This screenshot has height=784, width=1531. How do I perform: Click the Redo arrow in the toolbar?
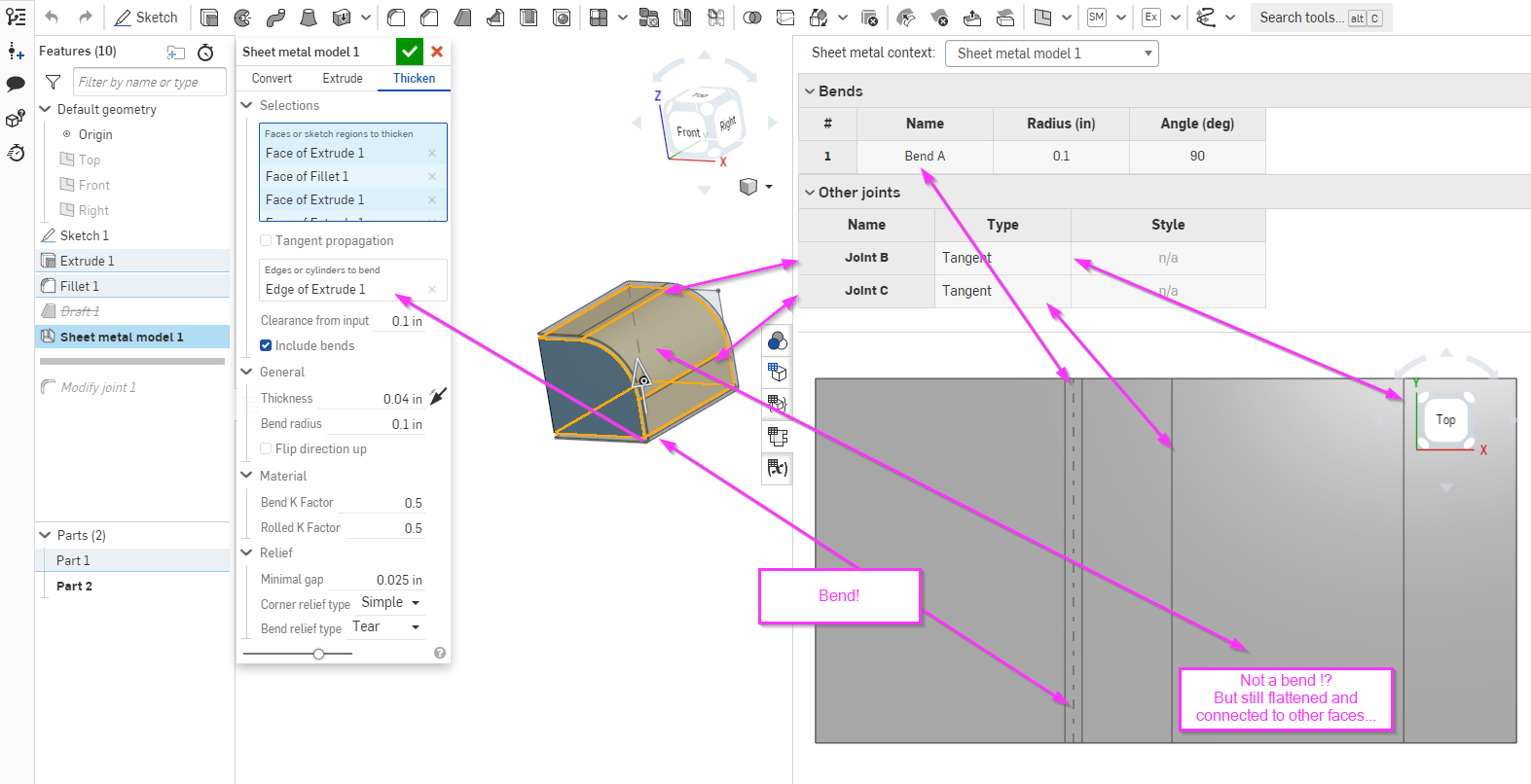(86, 18)
